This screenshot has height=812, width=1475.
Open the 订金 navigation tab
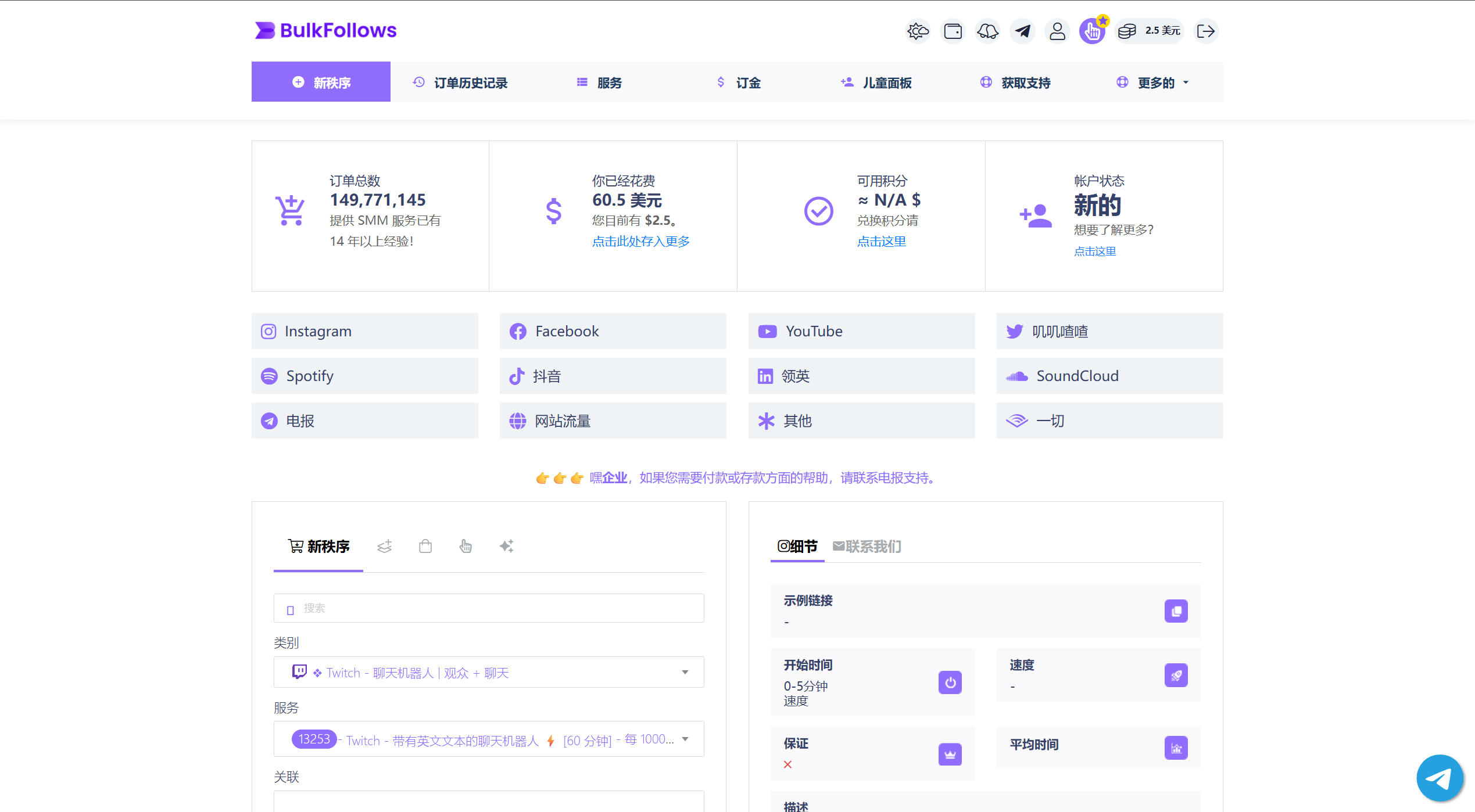tap(737, 82)
